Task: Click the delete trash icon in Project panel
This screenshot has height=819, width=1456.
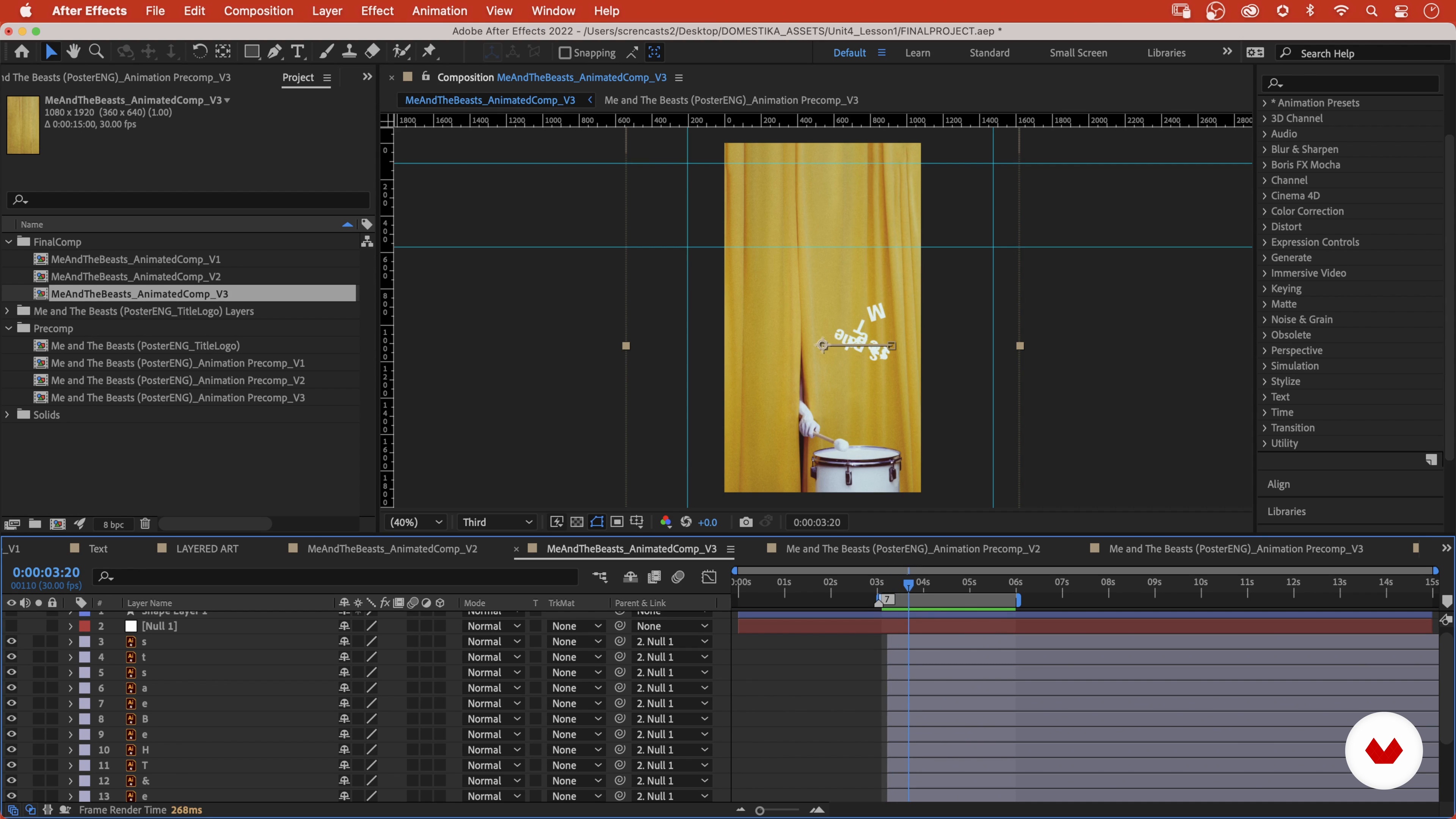Action: tap(145, 524)
